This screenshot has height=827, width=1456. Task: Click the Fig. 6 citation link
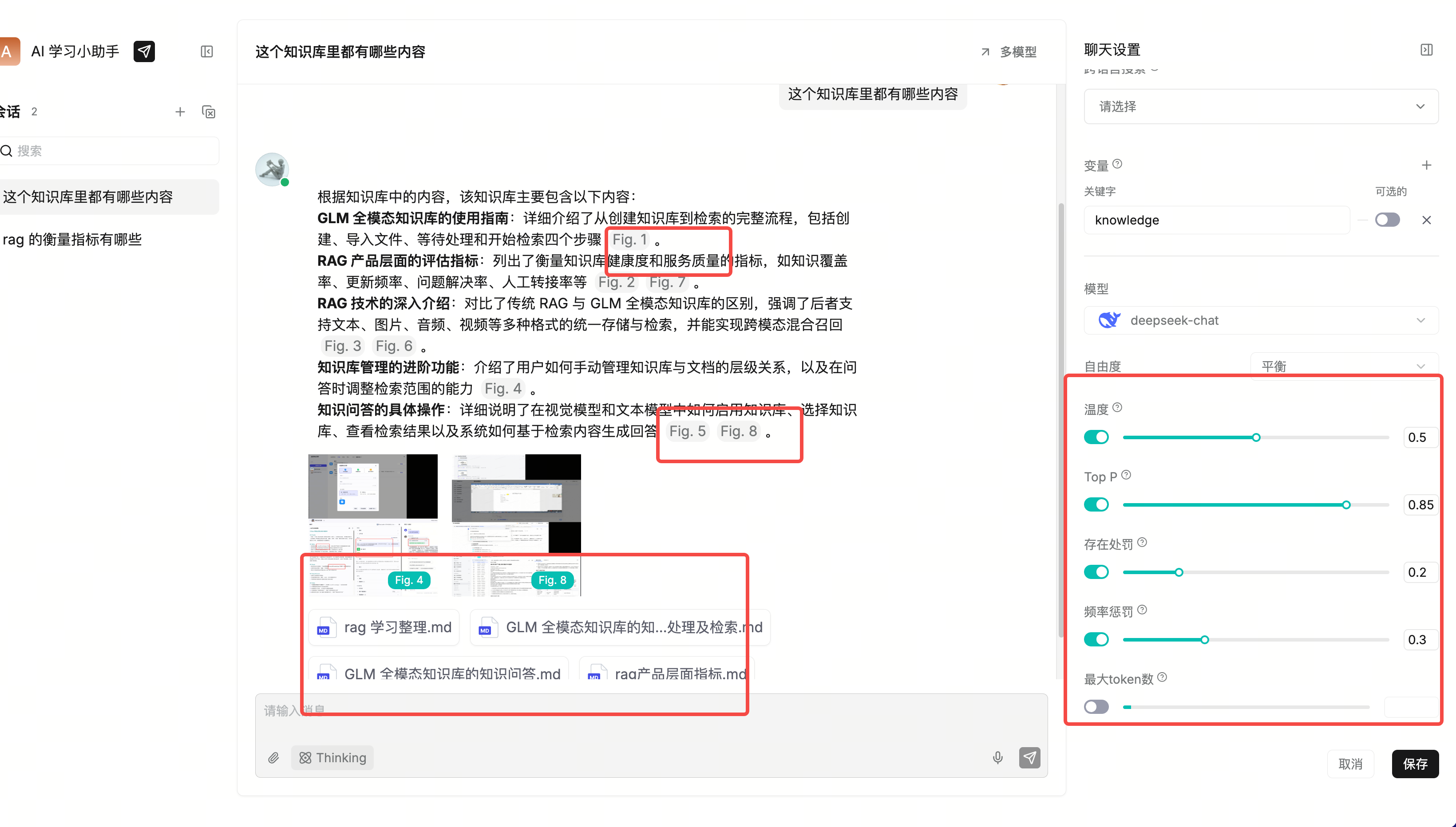(x=394, y=346)
